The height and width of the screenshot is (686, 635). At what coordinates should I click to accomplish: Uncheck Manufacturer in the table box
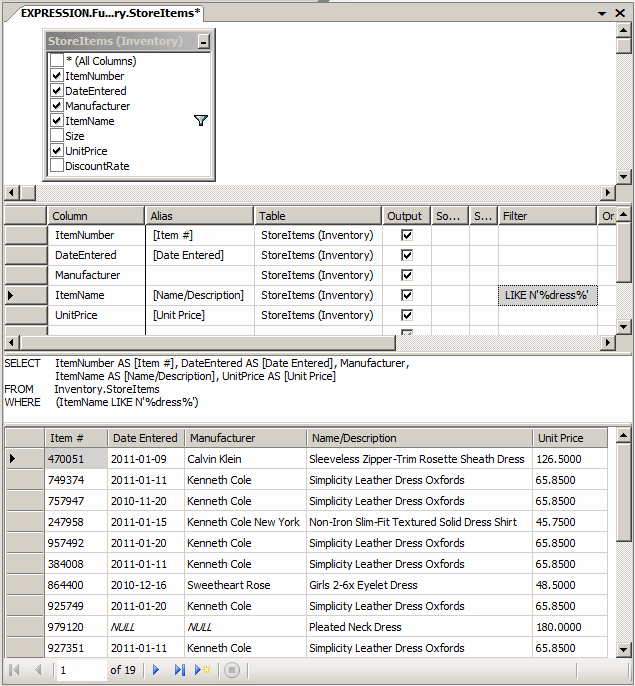coord(57,105)
